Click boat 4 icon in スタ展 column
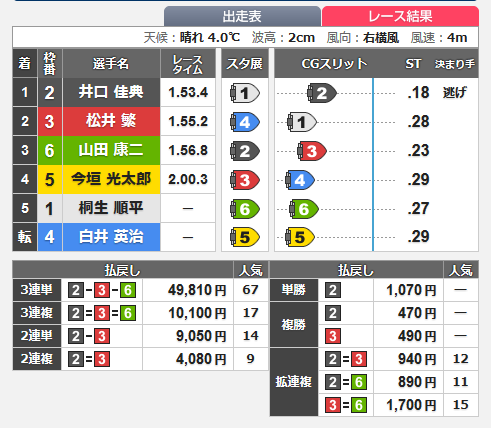The image size is (491, 428). click(x=245, y=122)
